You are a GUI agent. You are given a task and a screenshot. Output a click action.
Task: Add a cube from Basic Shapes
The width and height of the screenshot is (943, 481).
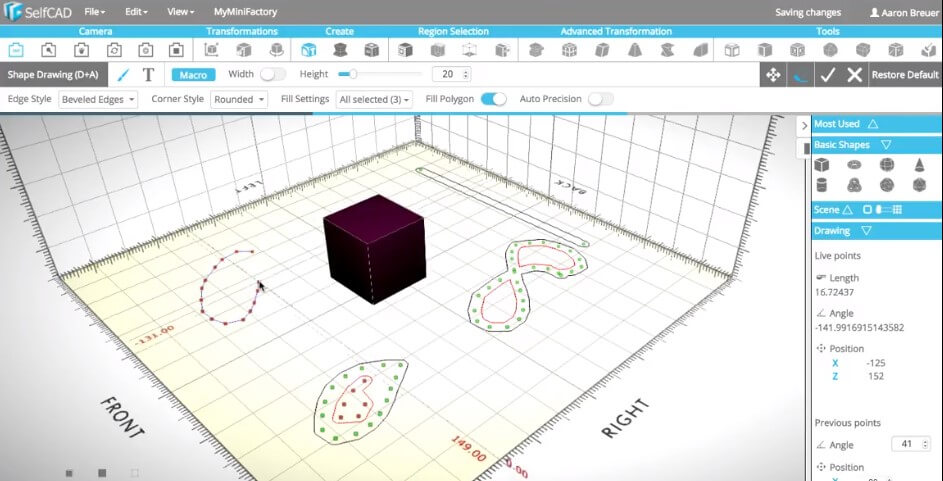pyautogui.click(x=822, y=164)
